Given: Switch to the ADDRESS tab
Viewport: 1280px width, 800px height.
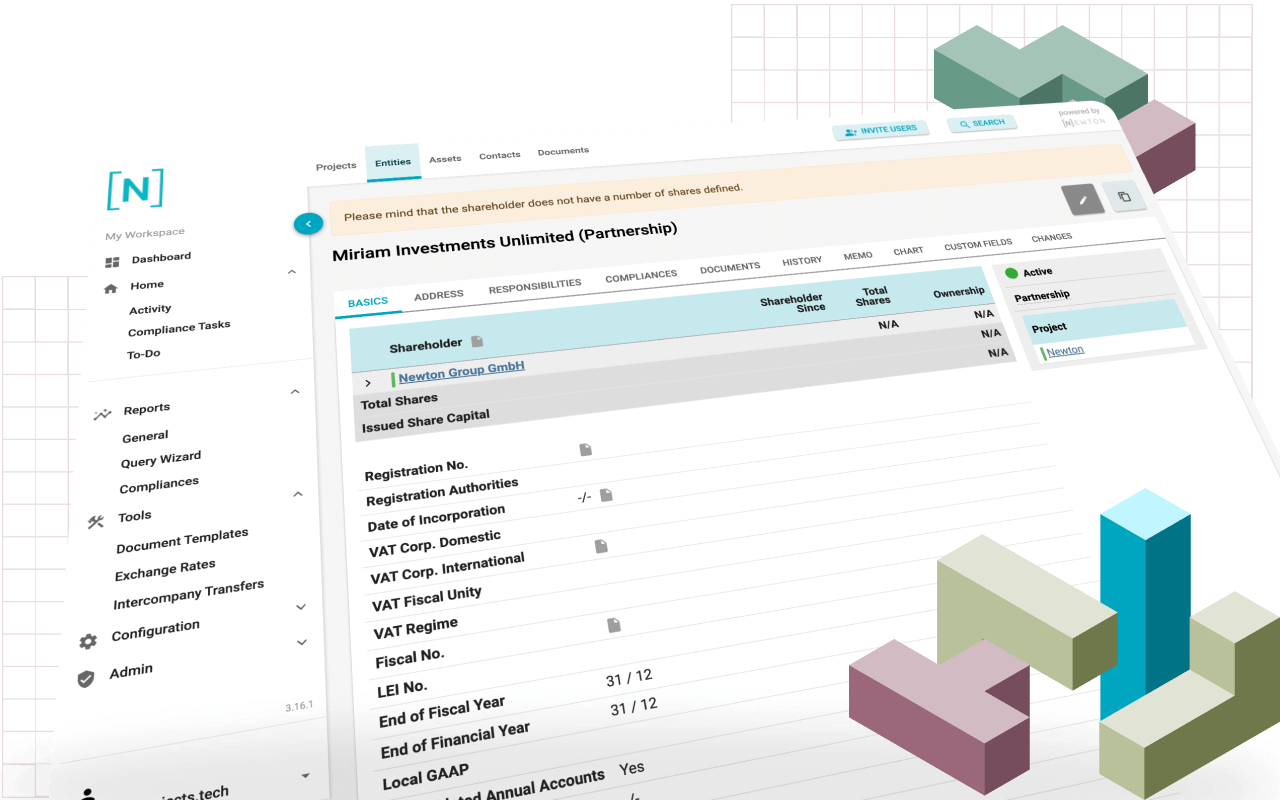Looking at the screenshot, I should [439, 295].
